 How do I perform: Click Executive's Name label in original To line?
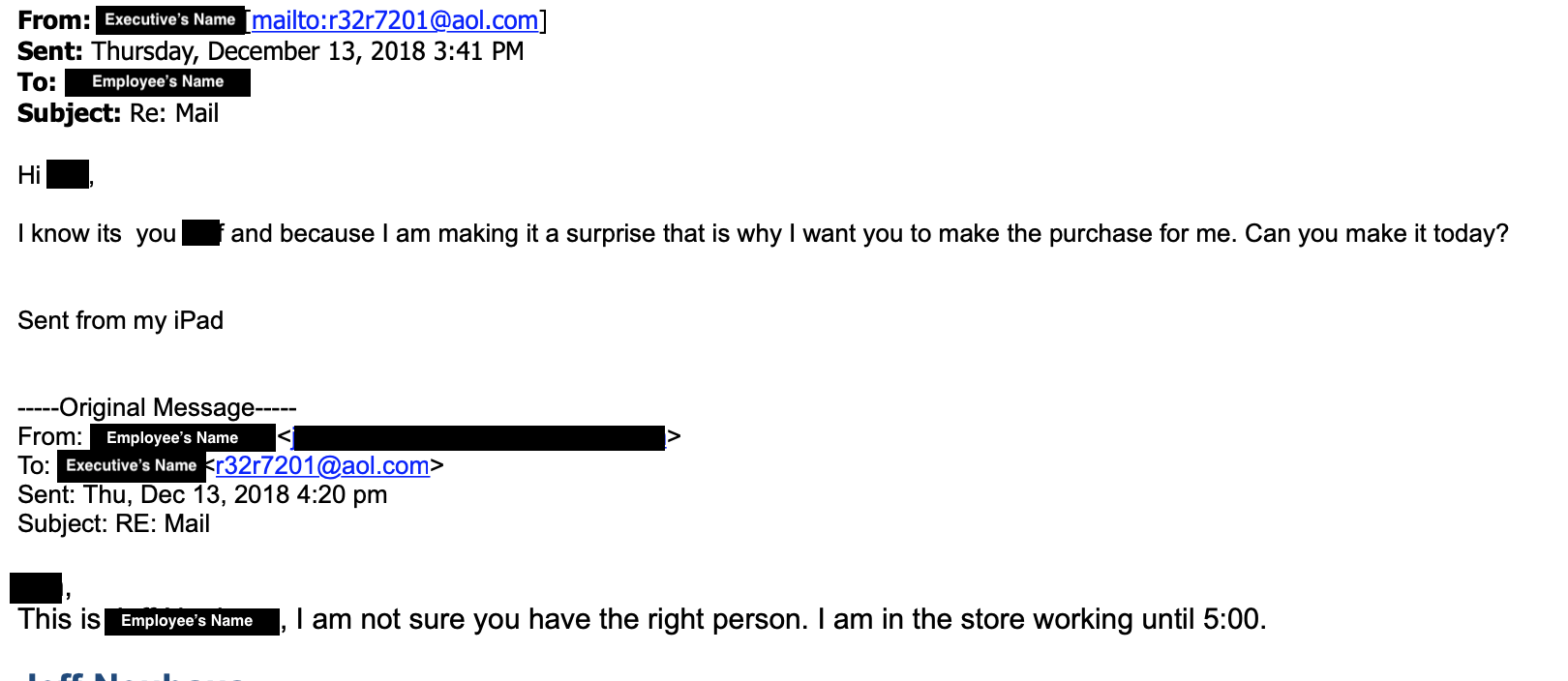click(131, 466)
